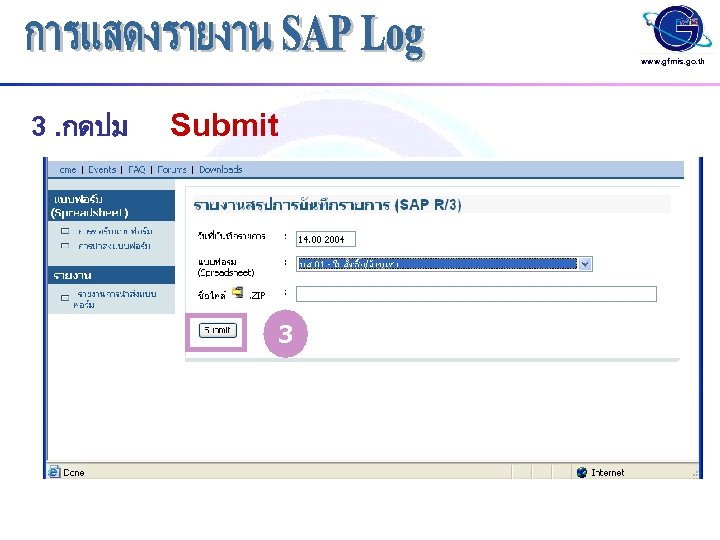Click the www.gfmis.go.th text under logo

click(672, 61)
